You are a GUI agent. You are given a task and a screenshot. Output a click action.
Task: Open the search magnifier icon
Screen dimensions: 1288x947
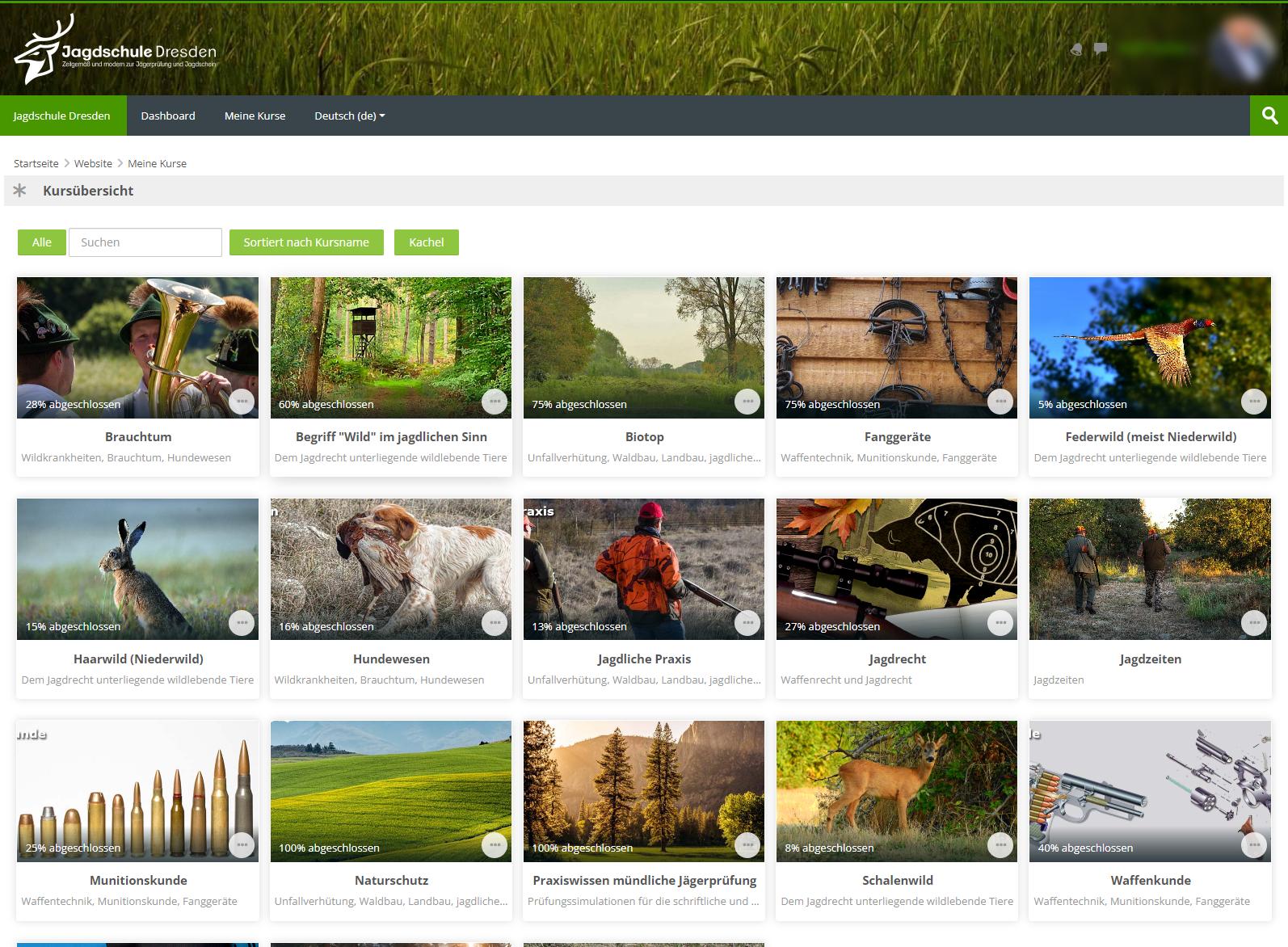[x=1269, y=116]
